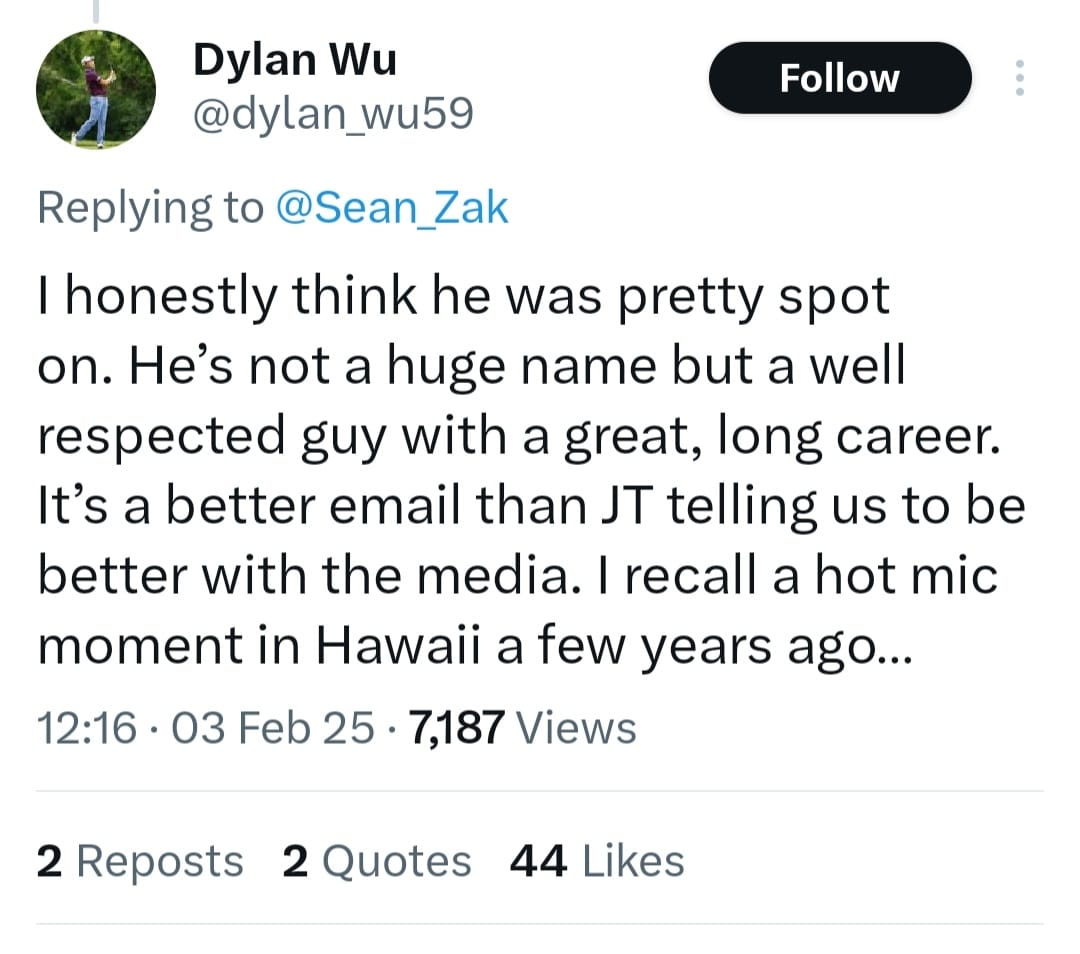Open the 2 Quotes list

pyautogui.click(x=376, y=861)
